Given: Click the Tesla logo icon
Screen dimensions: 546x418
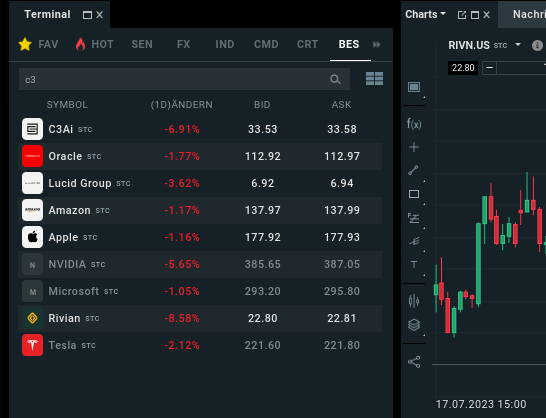Looking at the screenshot, I should point(32,345).
